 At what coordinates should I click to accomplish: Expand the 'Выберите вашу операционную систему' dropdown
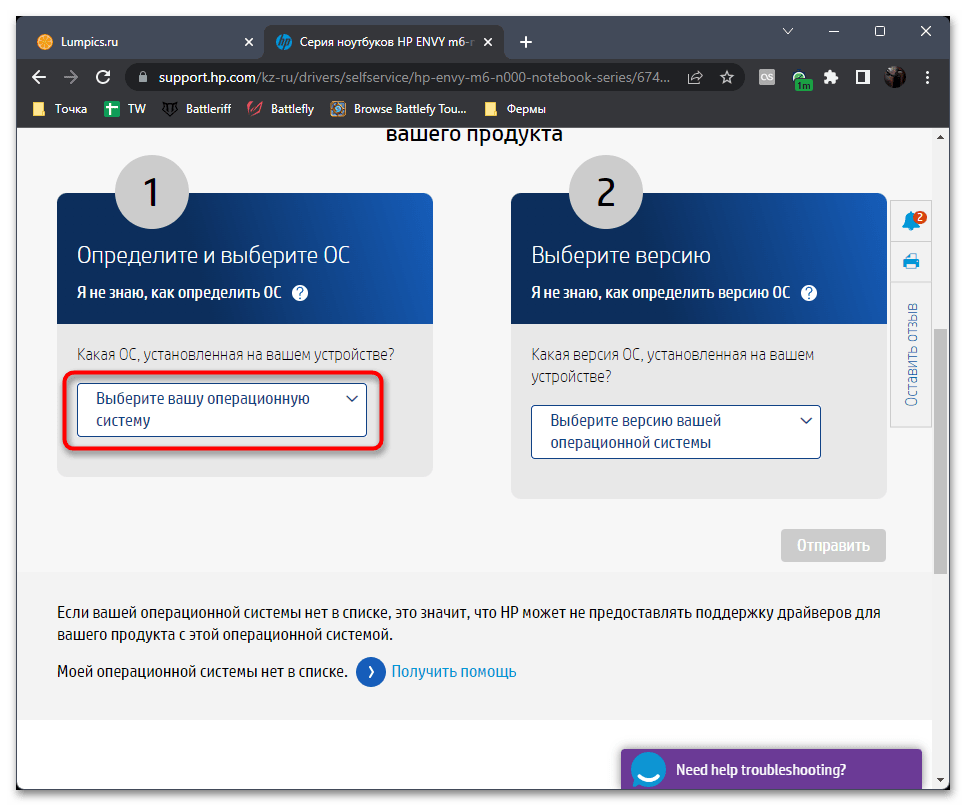tap(222, 410)
